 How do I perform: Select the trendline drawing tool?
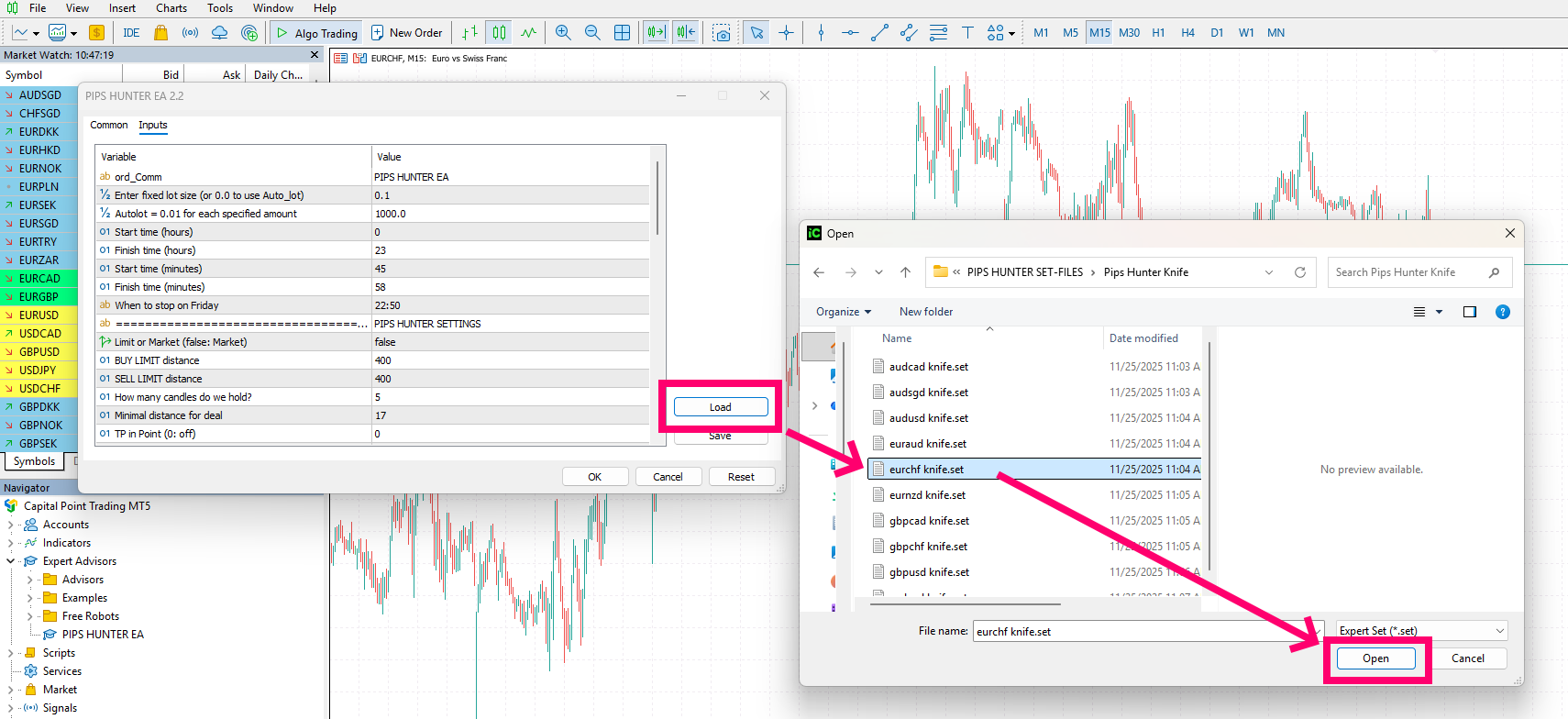[879, 33]
